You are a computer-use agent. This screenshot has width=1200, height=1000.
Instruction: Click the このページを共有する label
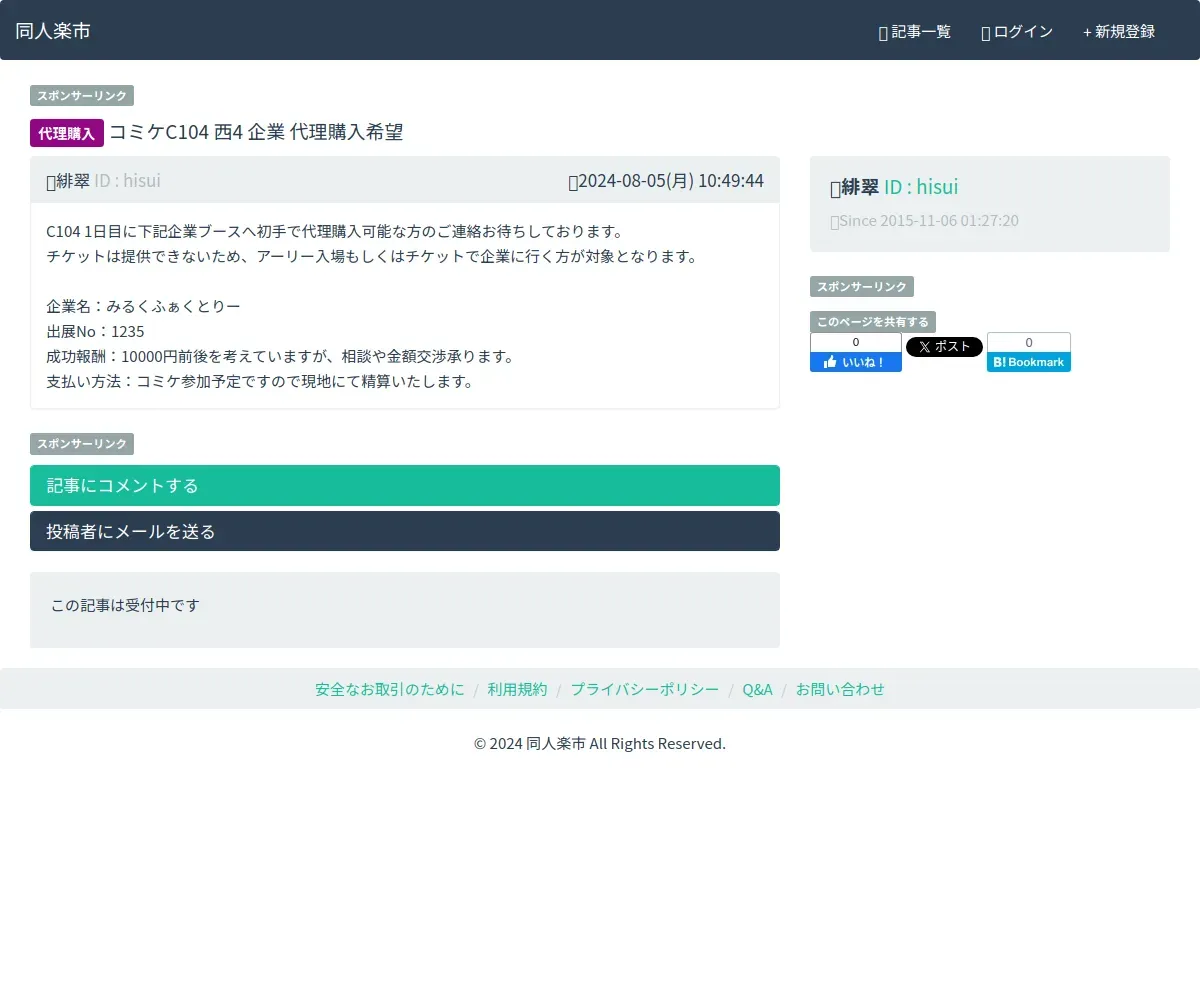click(873, 322)
